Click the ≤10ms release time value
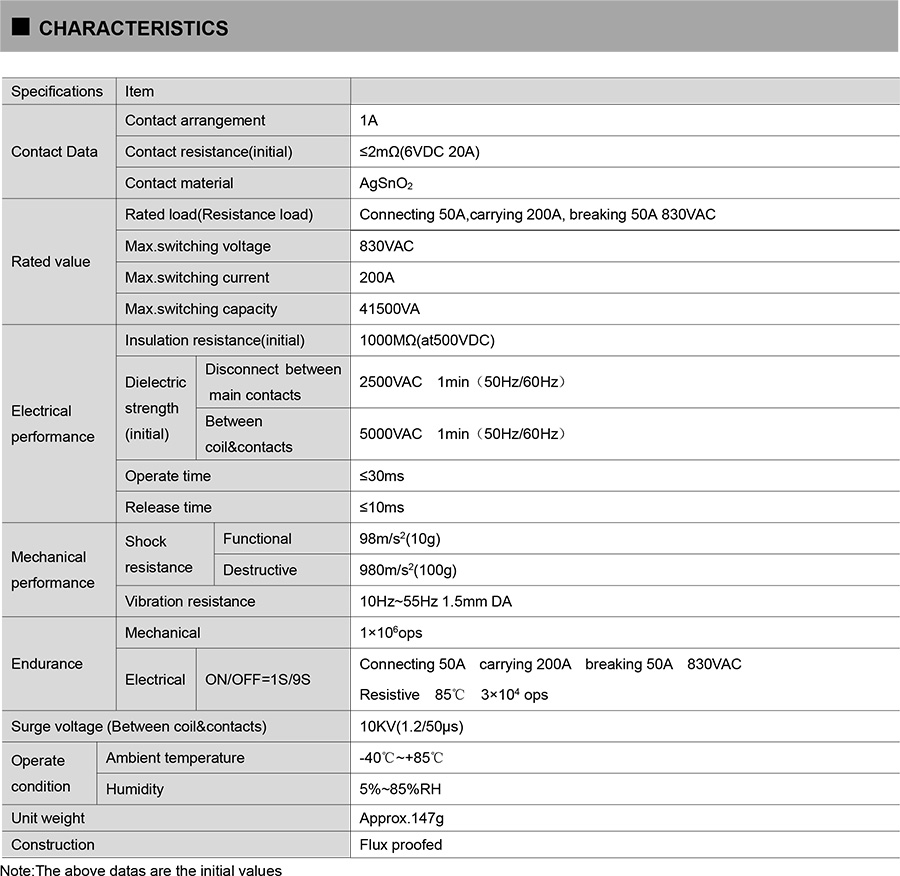The width and height of the screenshot is (900, 876). pyautogui.click(x=381, y=507)
